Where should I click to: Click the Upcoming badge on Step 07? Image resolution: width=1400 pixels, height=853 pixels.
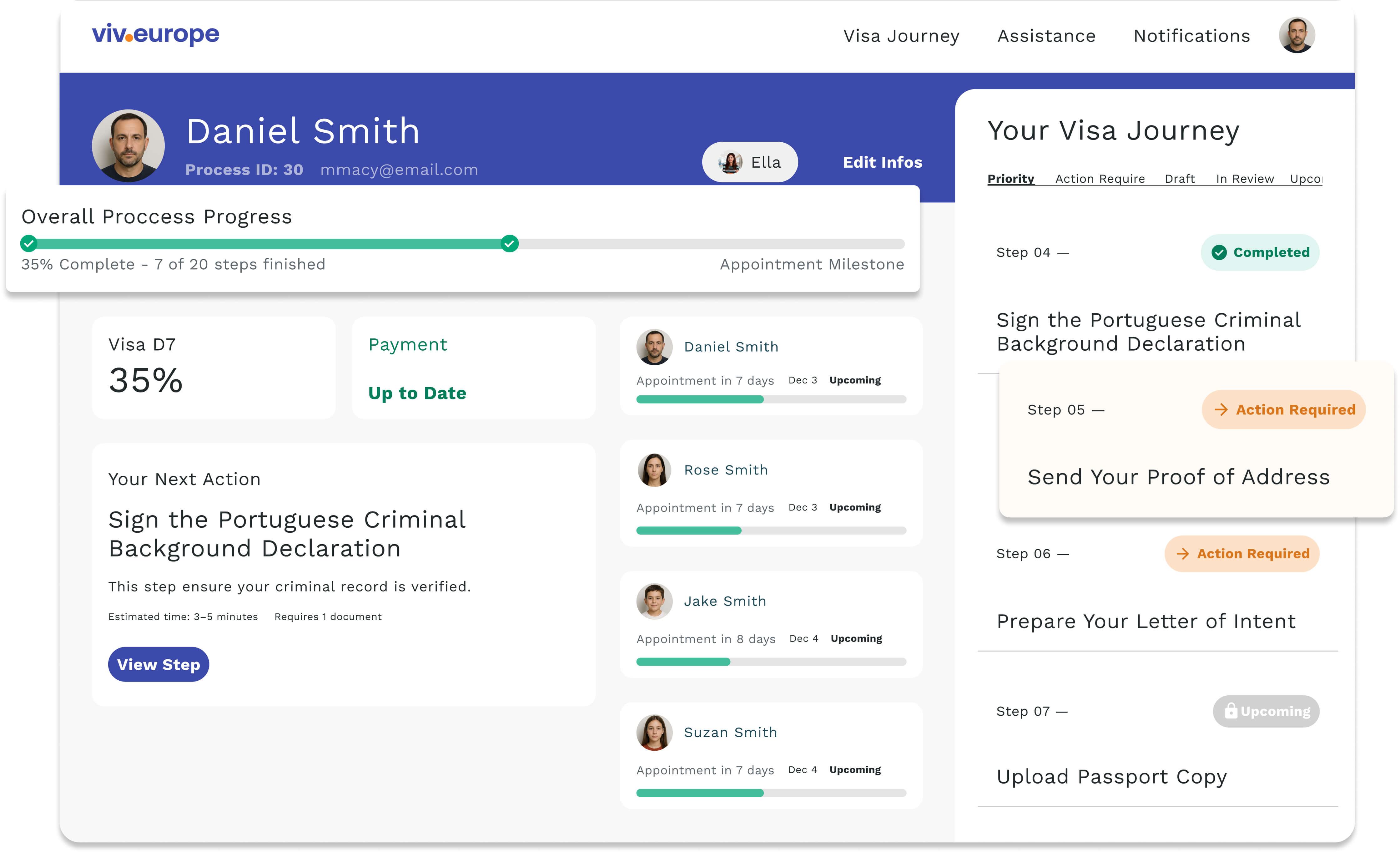1266,711
